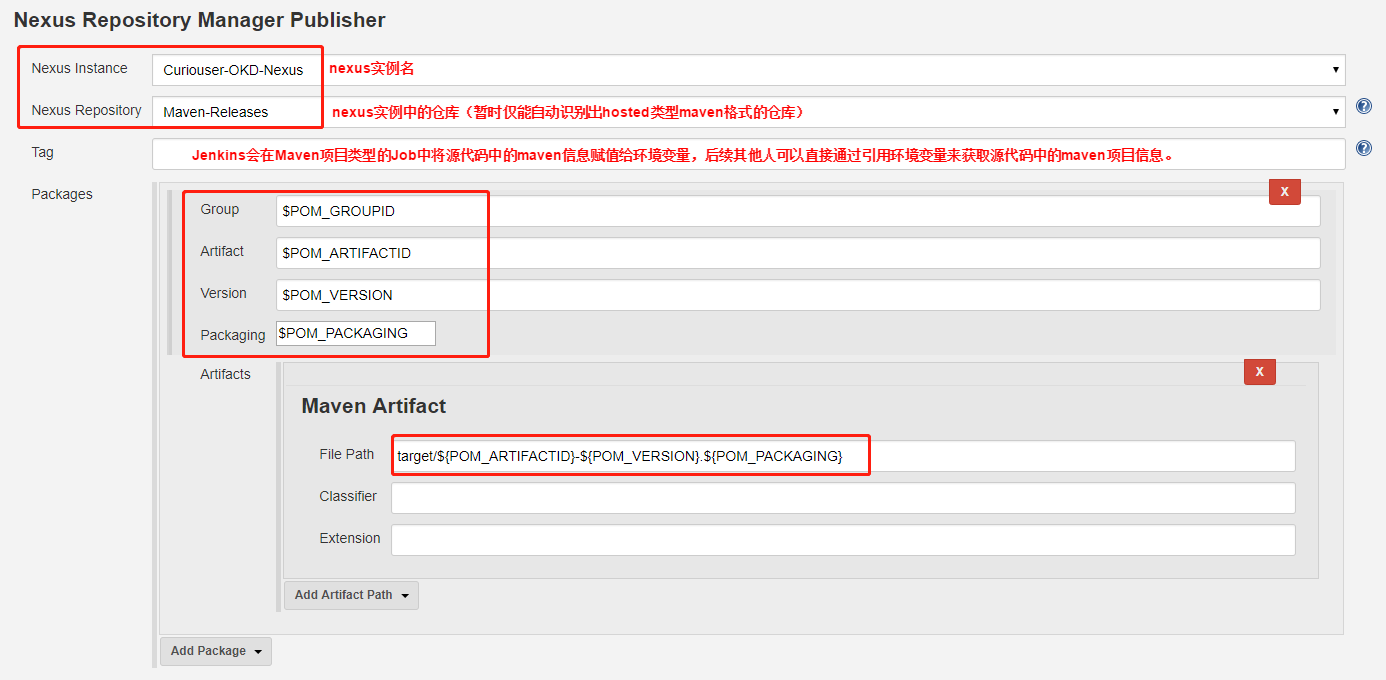The width and height of the screenshot is (1386, 680).
Task: Select the Artifacts label
Action: point(226,374)
